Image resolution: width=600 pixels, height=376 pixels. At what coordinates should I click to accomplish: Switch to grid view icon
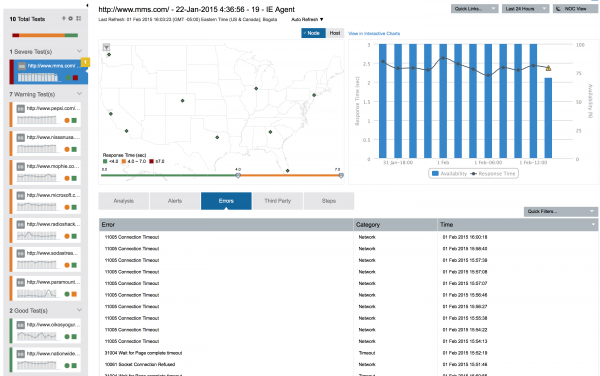tap(78, 18)
